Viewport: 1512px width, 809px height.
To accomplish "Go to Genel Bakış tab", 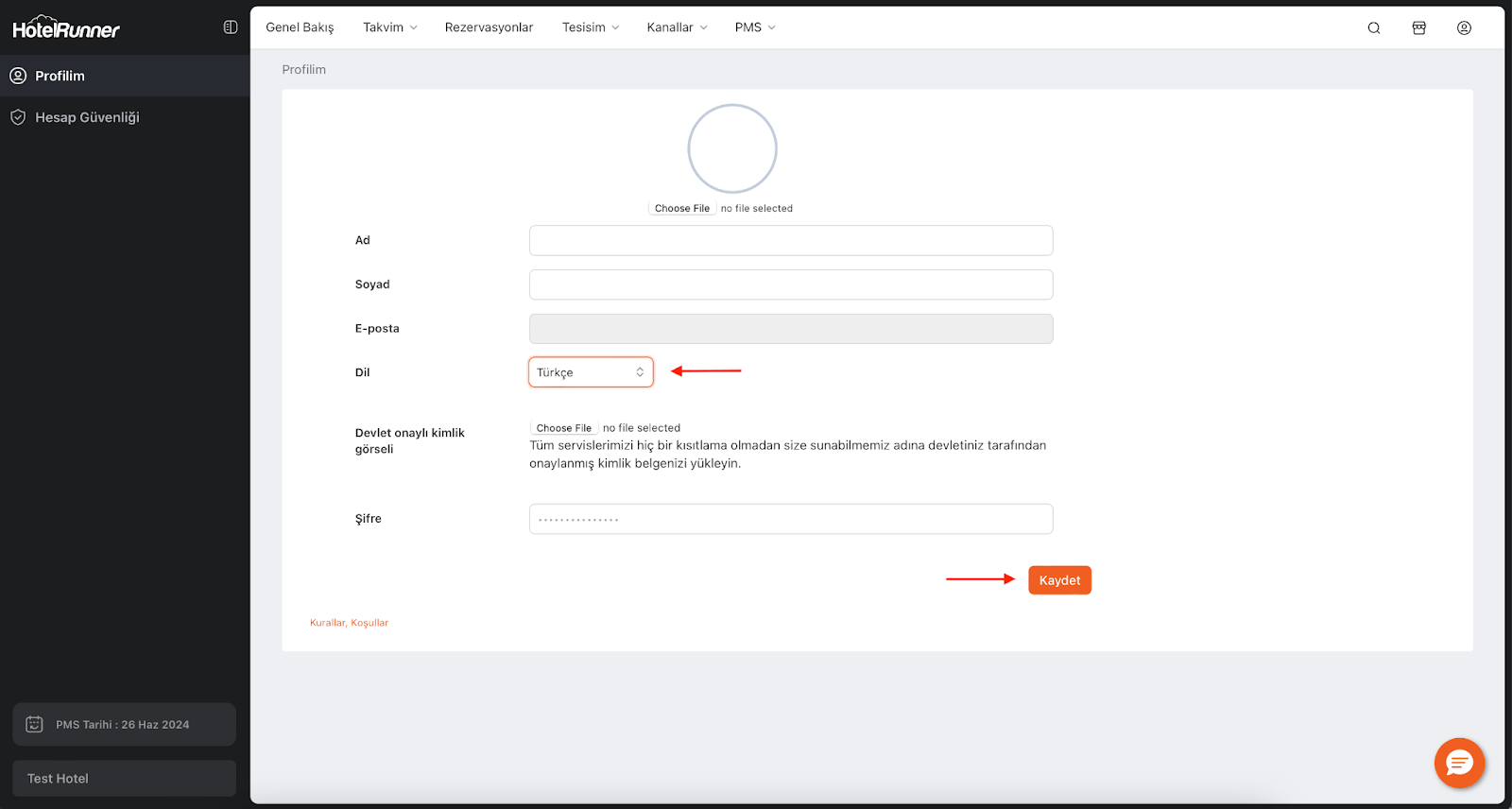I will coord(300,27).
